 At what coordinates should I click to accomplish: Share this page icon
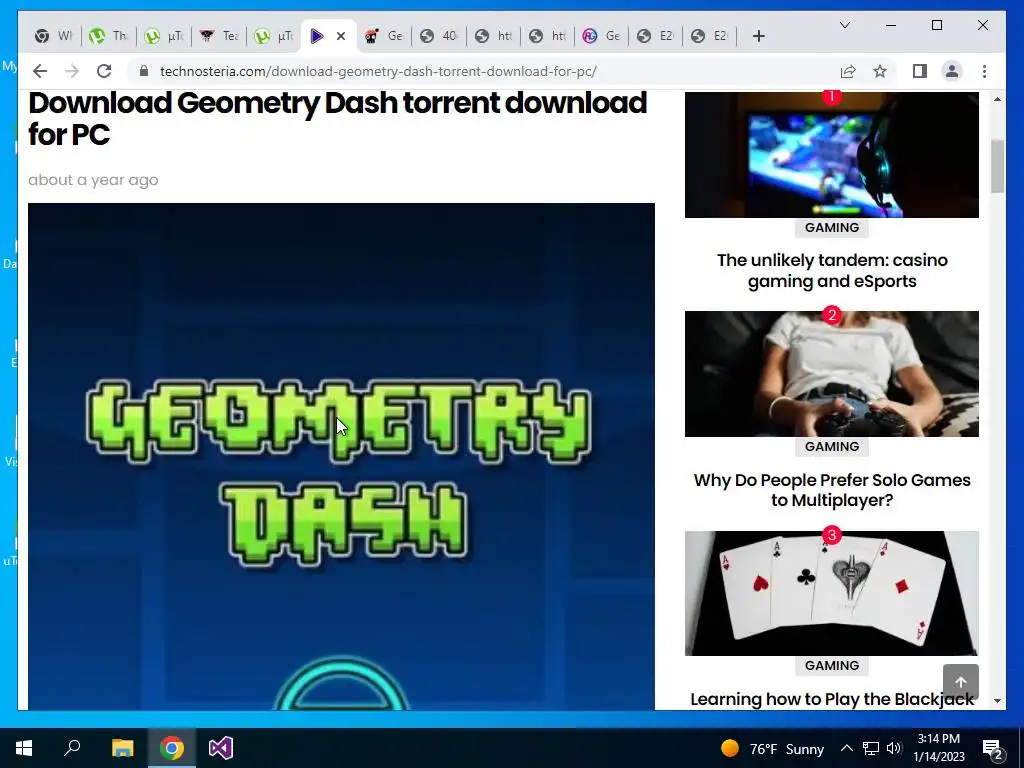[848, 71]
